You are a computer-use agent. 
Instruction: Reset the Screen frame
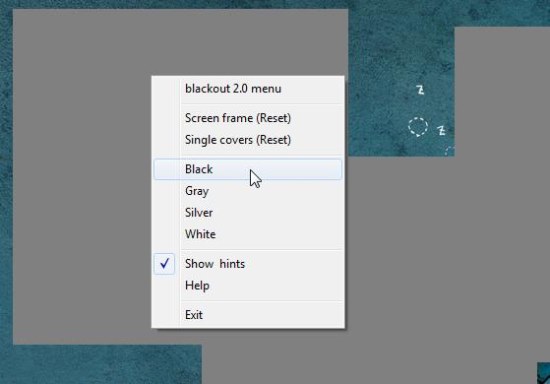(248, 118)
